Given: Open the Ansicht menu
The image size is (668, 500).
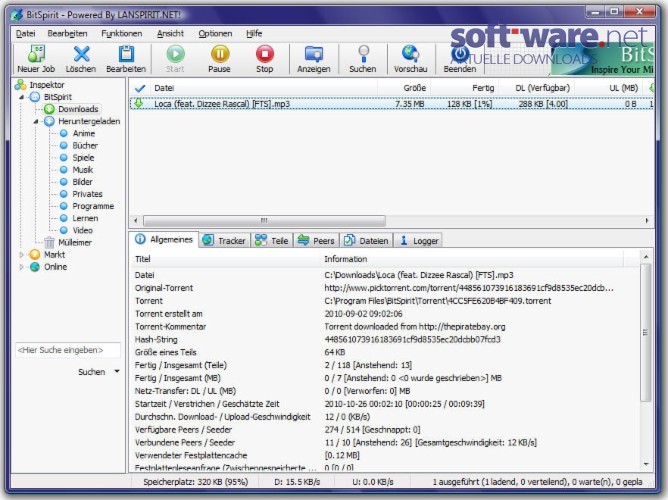Looking at the screenshot, I should coord(170,33).
